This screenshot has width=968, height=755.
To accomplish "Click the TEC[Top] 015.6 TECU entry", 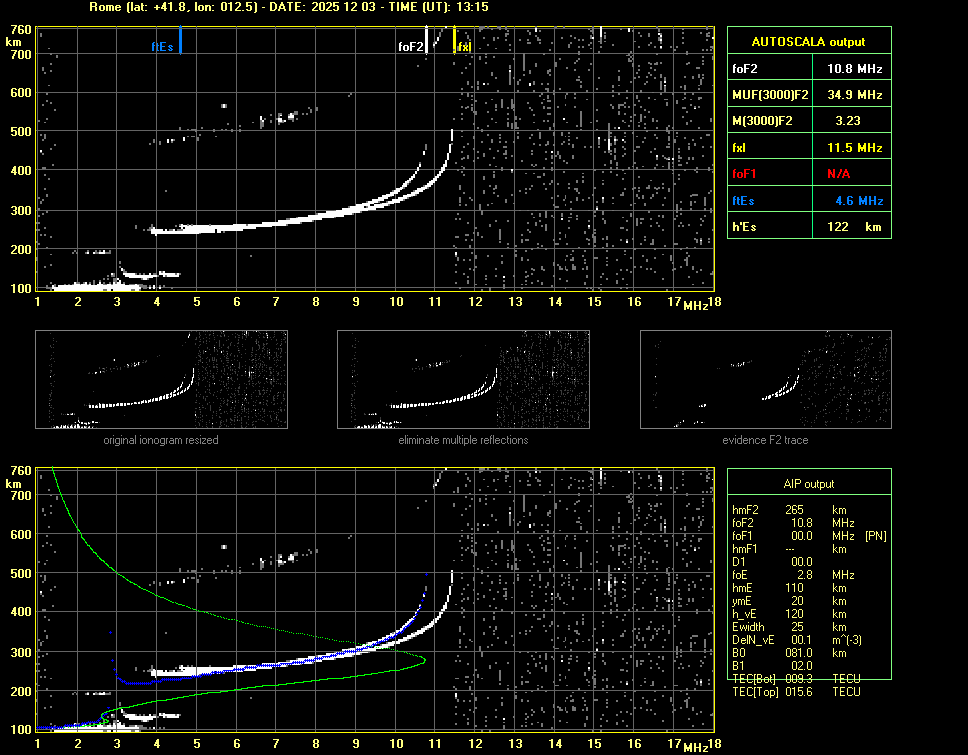I will (x=796, y=692).
